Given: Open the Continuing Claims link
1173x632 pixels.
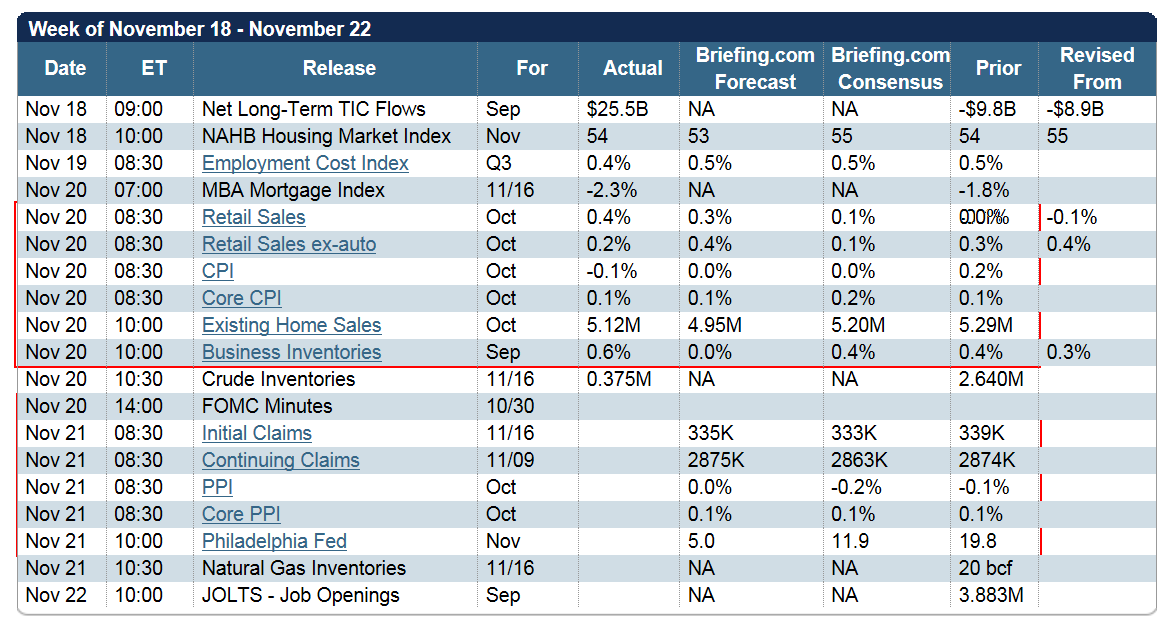Looking at the screenshot, I should tap(280, 460).
